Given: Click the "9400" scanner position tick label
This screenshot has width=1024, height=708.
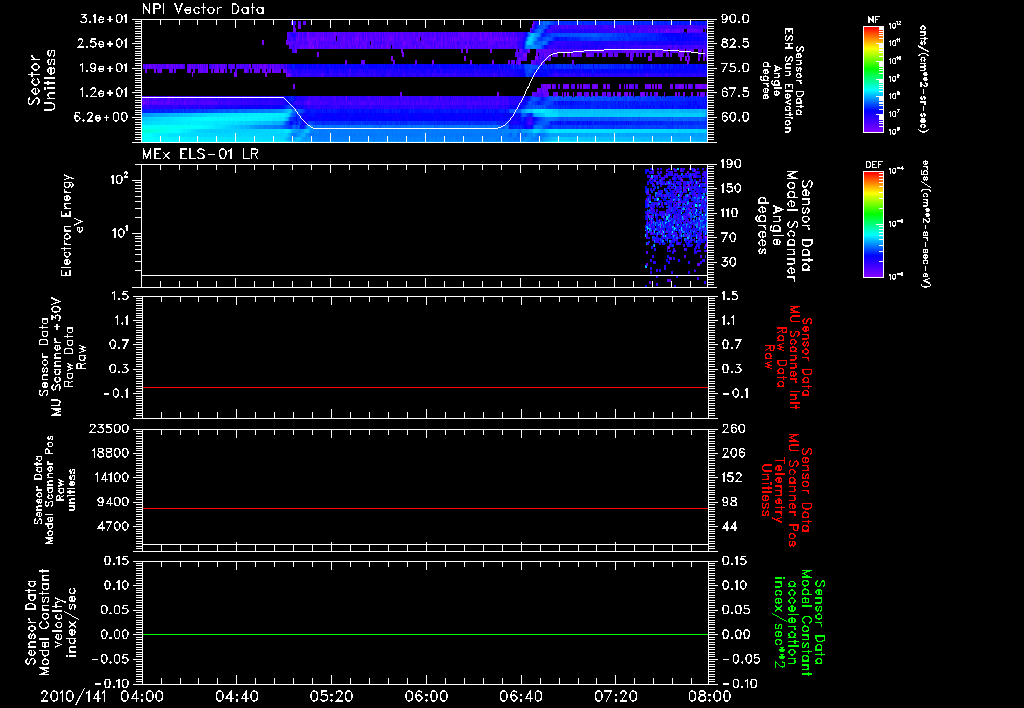Looking at the screenshot, I should pyautogui.click(x=114, y=502).
